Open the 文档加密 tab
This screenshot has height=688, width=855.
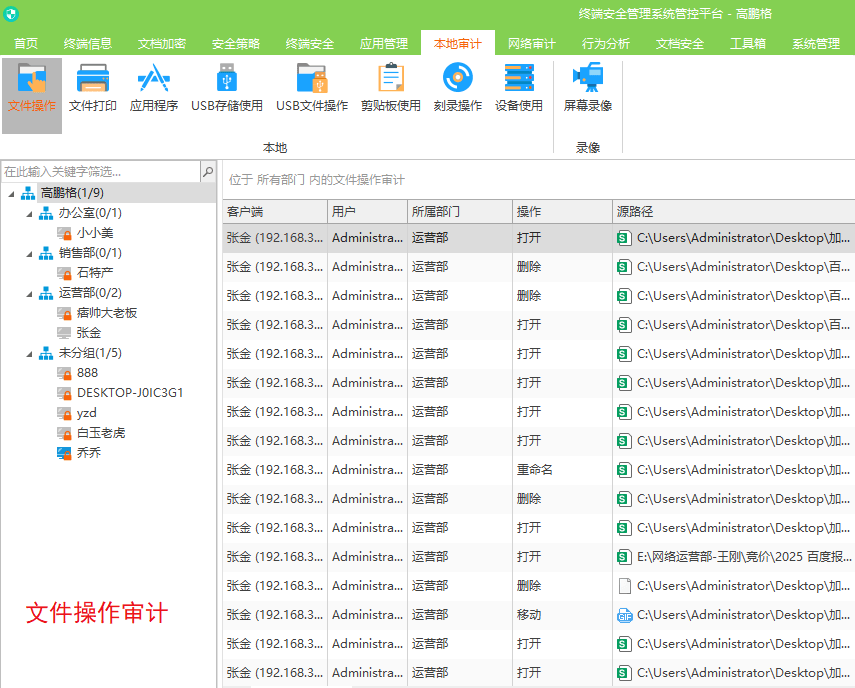162,44
